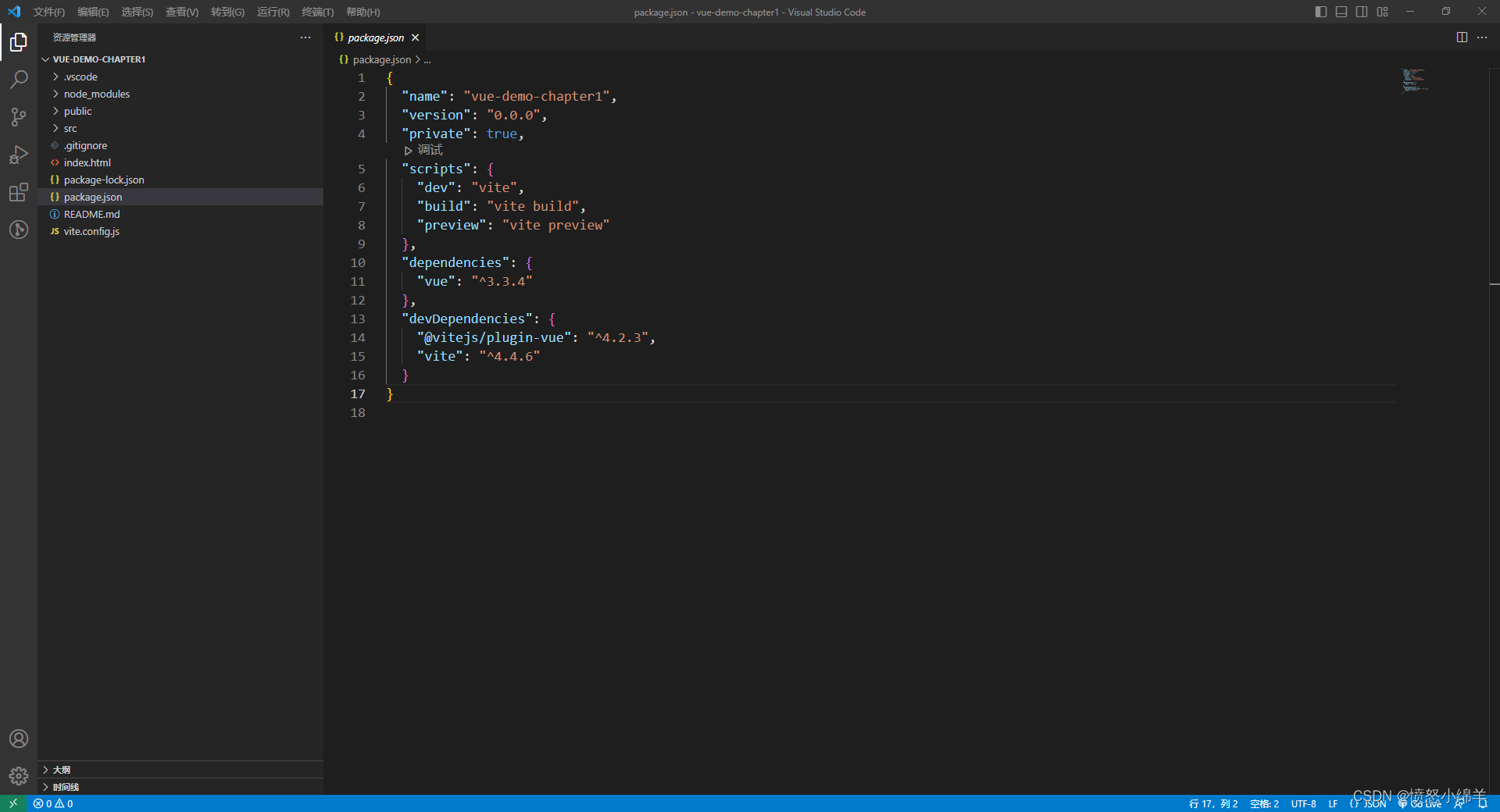This screenshot has width=1500, height=812.
Task: Click the code minimap preview
Action: [x=1415, y=80]
